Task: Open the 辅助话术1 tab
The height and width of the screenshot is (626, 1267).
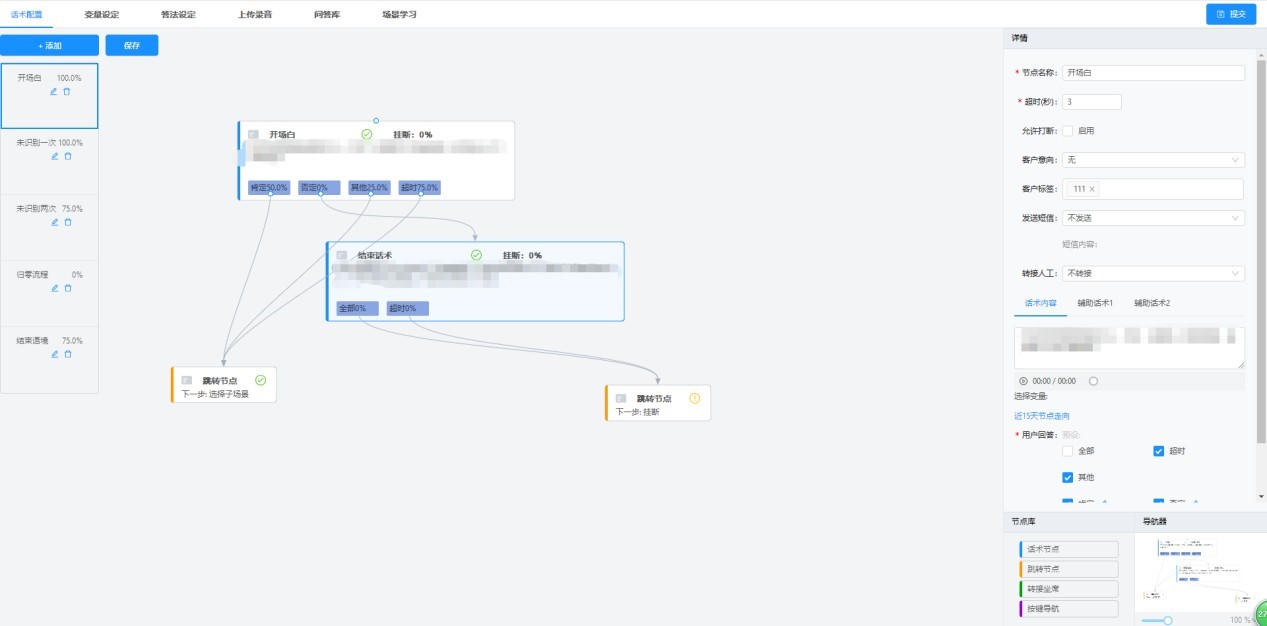Action: (x=1095, y=303)
